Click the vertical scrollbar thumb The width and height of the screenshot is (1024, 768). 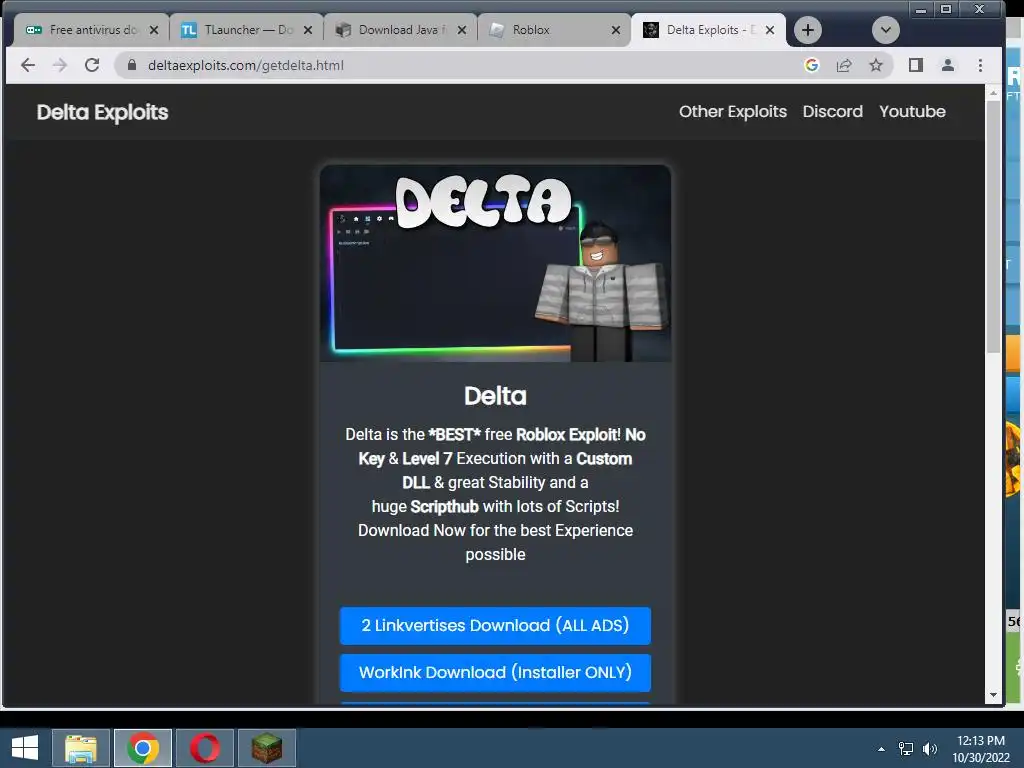(993, 227)
